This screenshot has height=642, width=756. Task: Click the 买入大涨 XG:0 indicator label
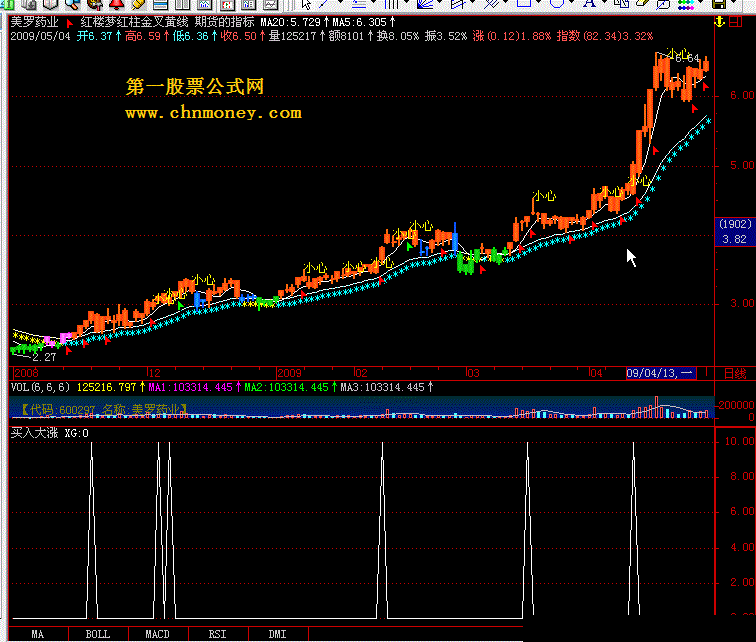coord(50,433)
